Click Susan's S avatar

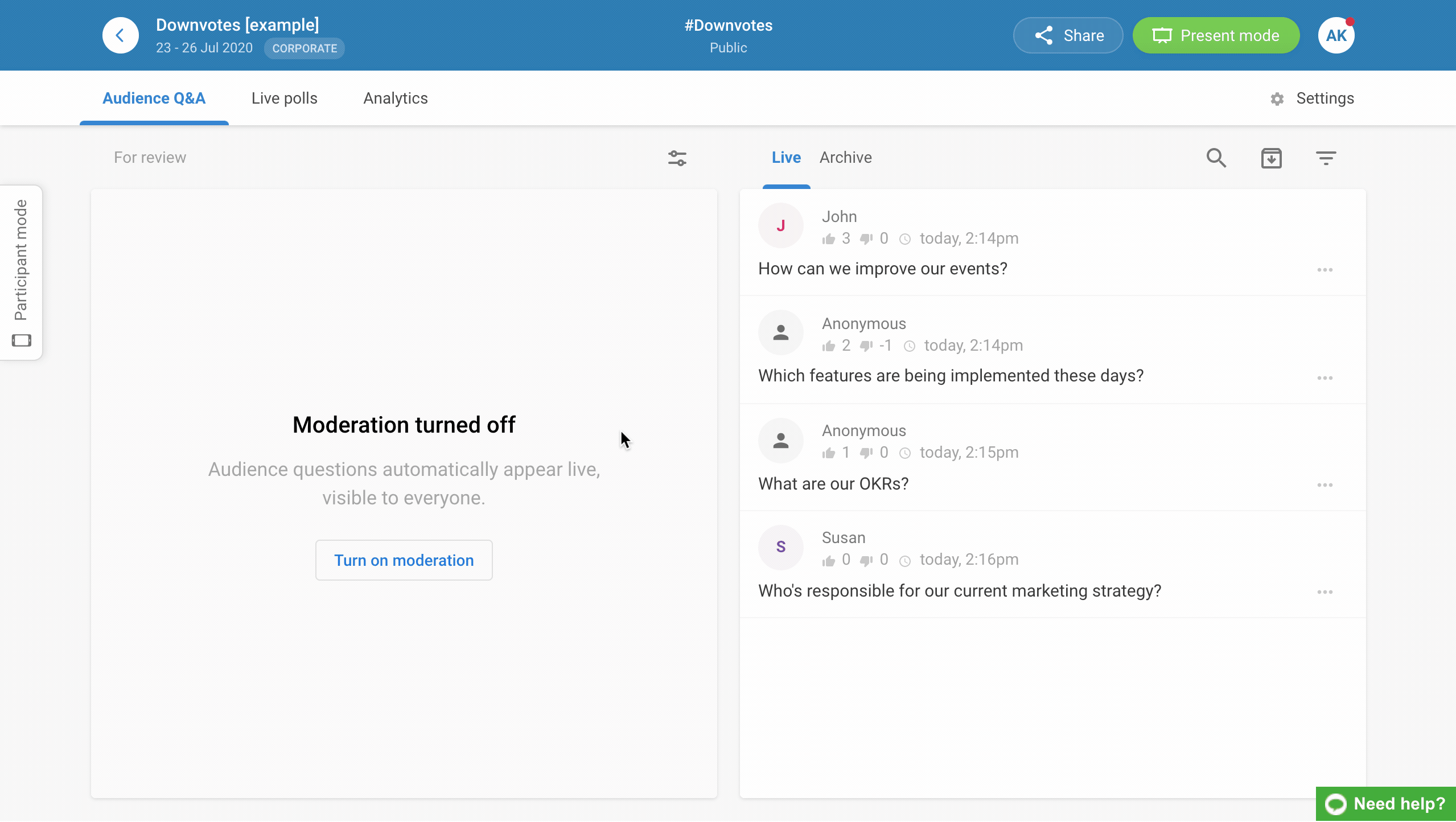pos(780,547)
